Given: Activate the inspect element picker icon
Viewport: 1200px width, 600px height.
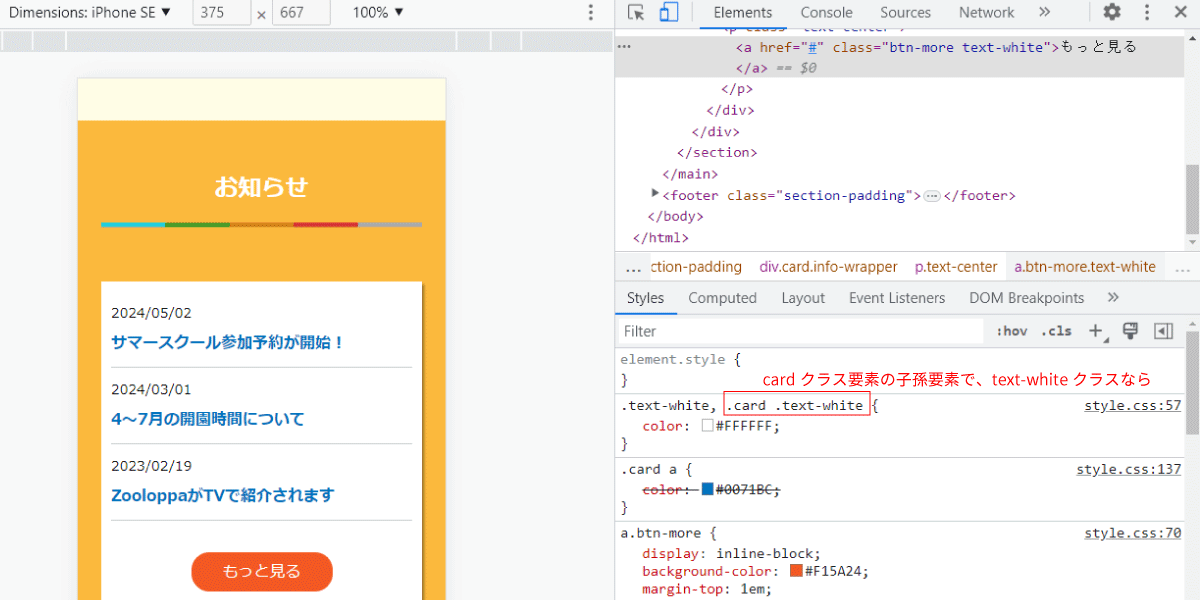Looking at the screenshot, I should 636,12.
